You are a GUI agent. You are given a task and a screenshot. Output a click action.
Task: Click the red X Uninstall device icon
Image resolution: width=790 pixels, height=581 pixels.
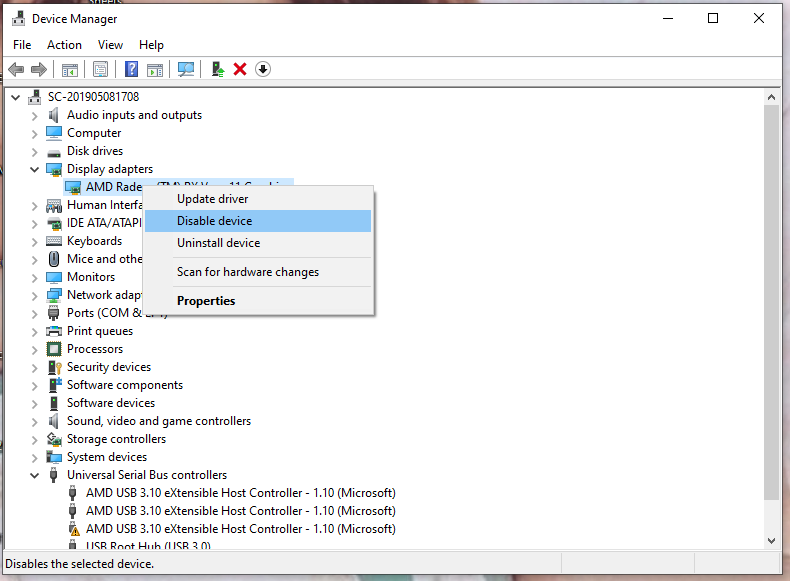pyautogui.click(x=240, y=69)
